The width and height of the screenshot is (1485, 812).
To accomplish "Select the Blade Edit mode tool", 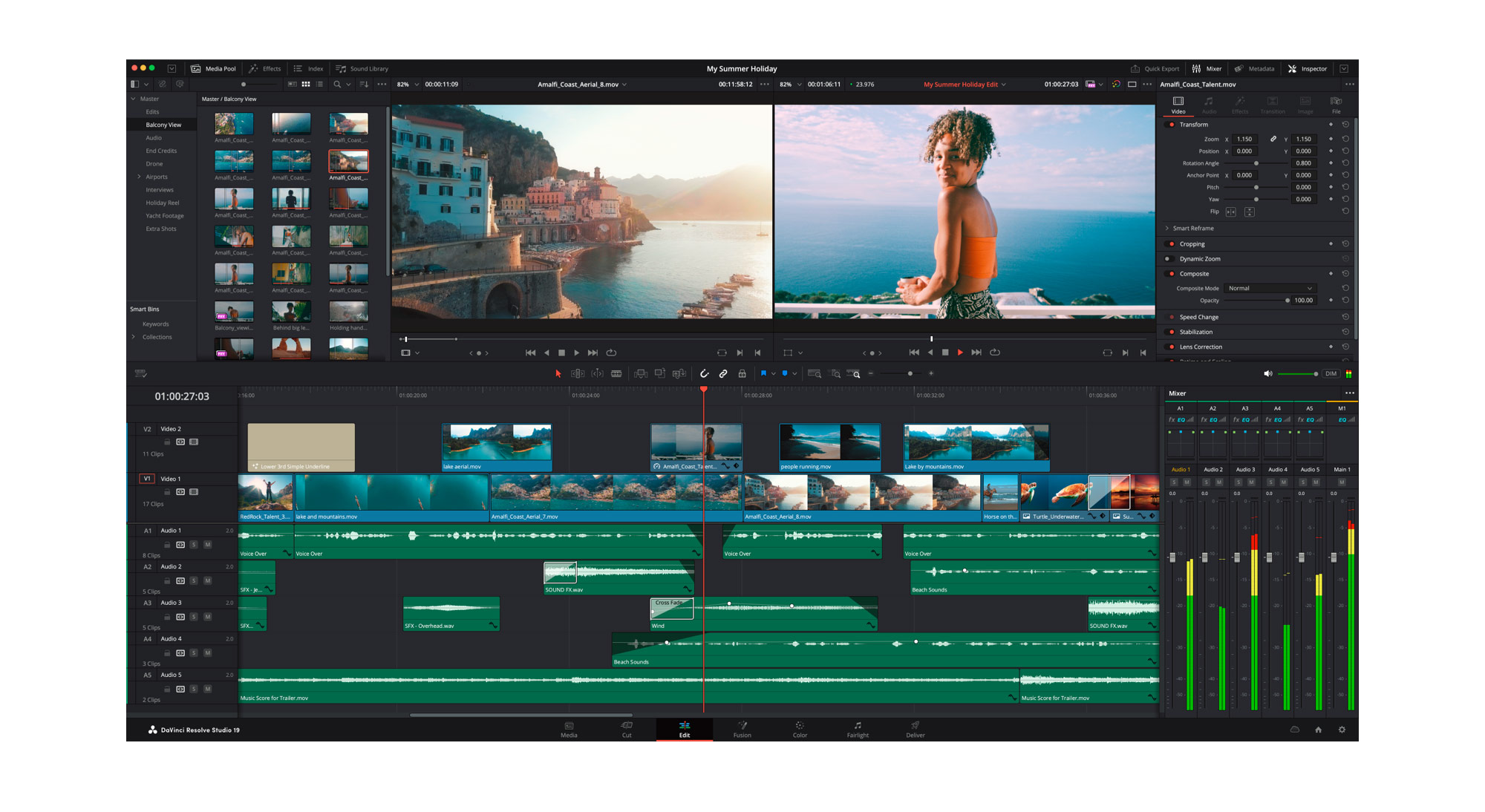I will tap(617, 373).
